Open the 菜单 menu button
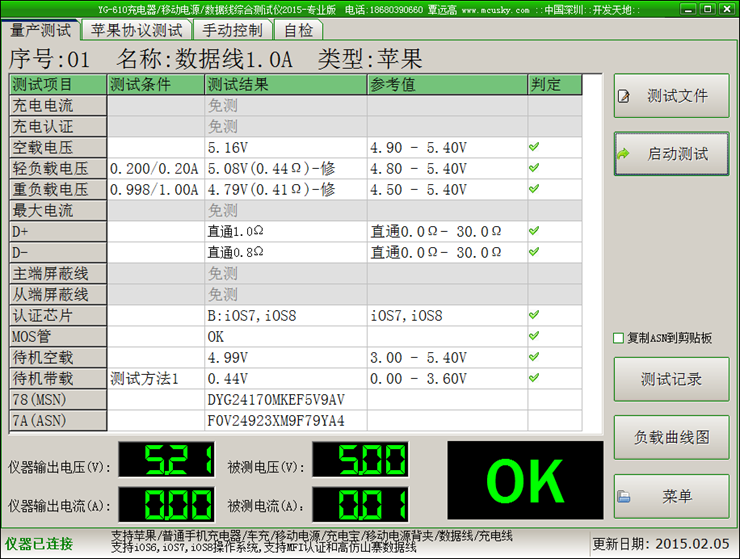The image size is (740, 559). click(670, 497)
